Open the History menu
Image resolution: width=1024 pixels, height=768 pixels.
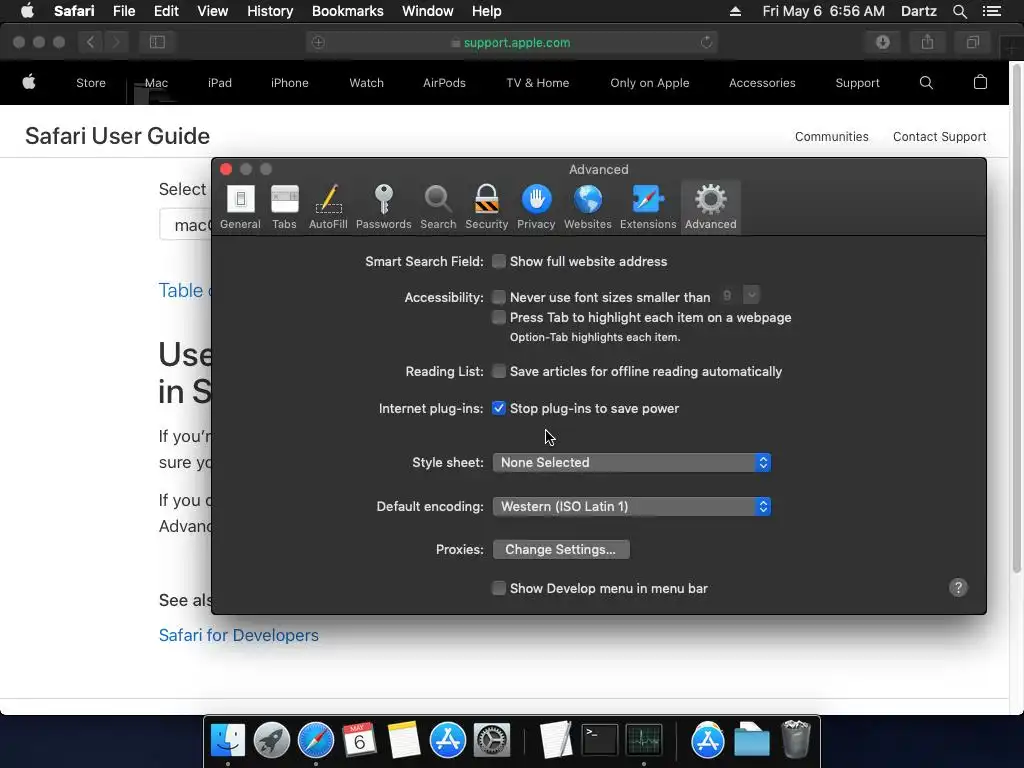tap(270, 11)
